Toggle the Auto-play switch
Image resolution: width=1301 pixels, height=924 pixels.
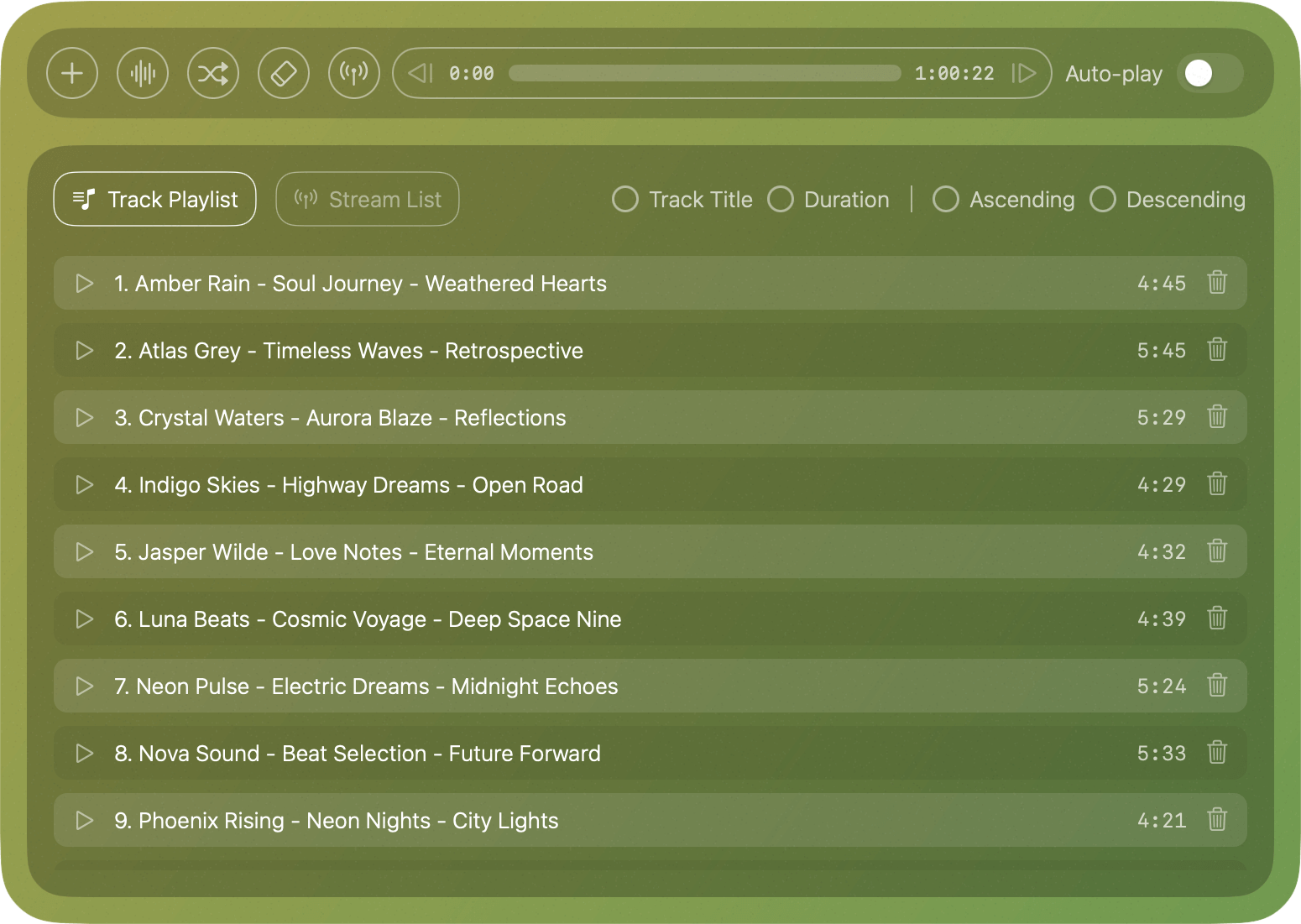tap(1209, 73)
